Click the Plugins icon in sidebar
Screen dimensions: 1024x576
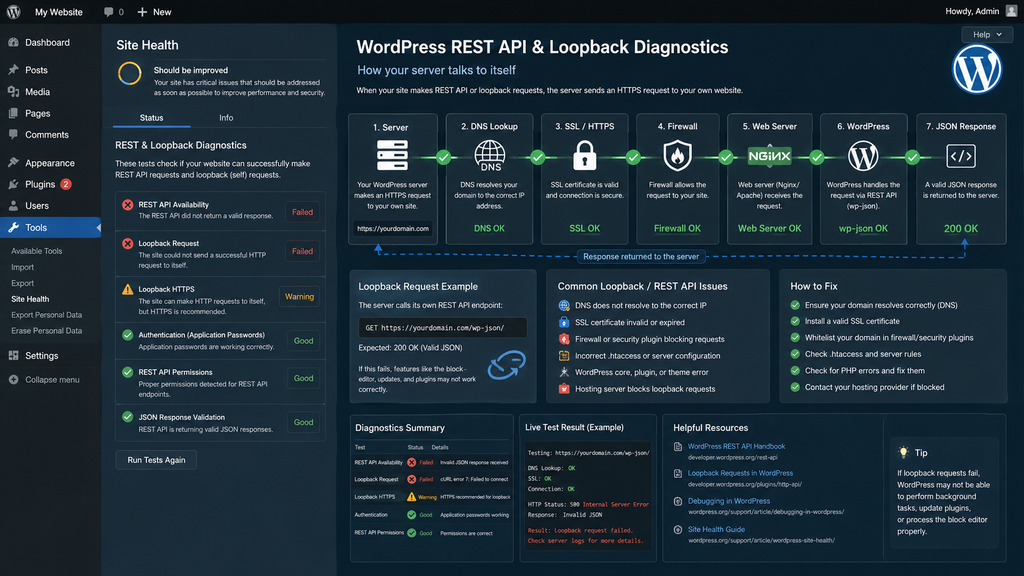tap(13, 184)
